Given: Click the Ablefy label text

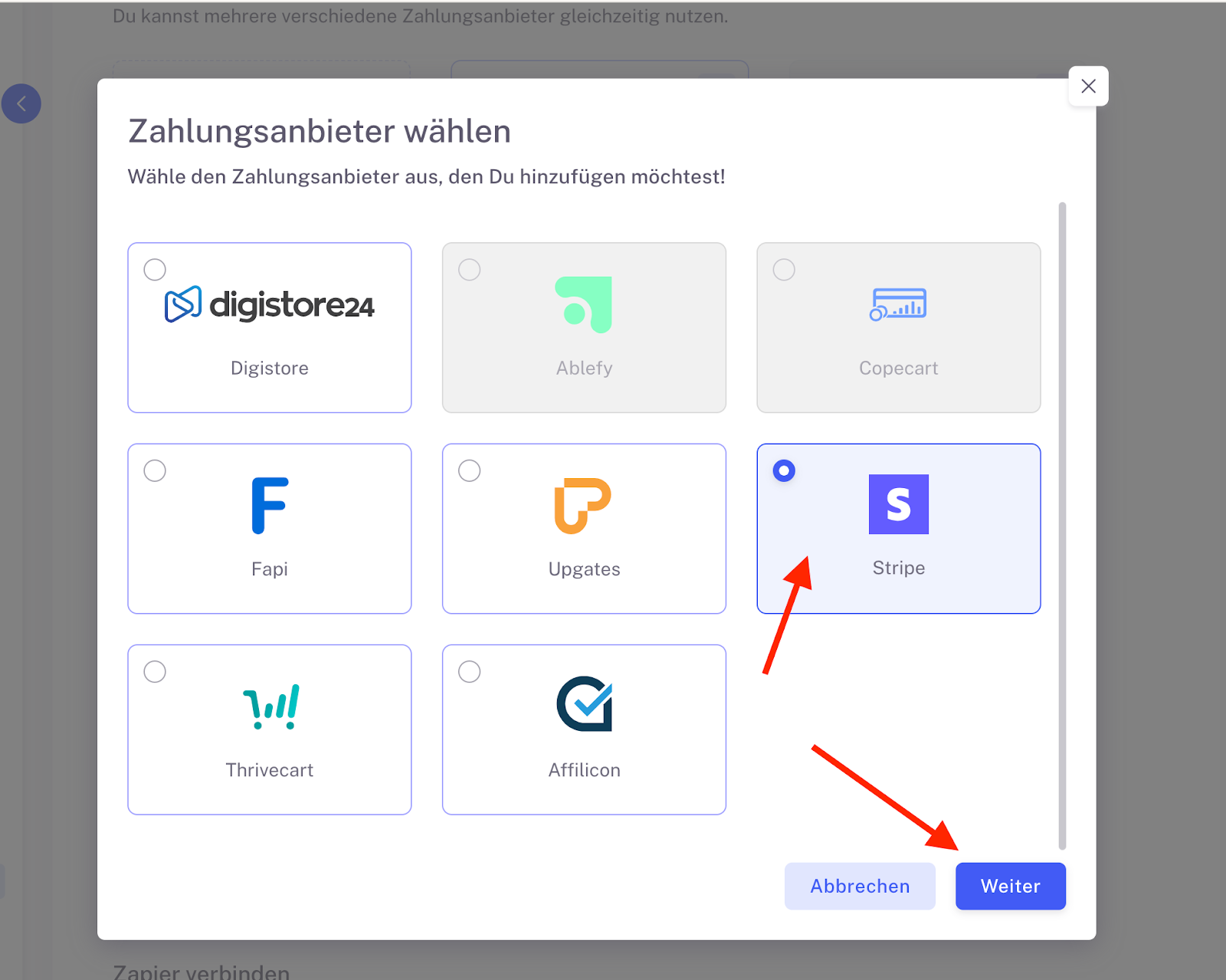Looking at the screenshot, I should point(585,369).
